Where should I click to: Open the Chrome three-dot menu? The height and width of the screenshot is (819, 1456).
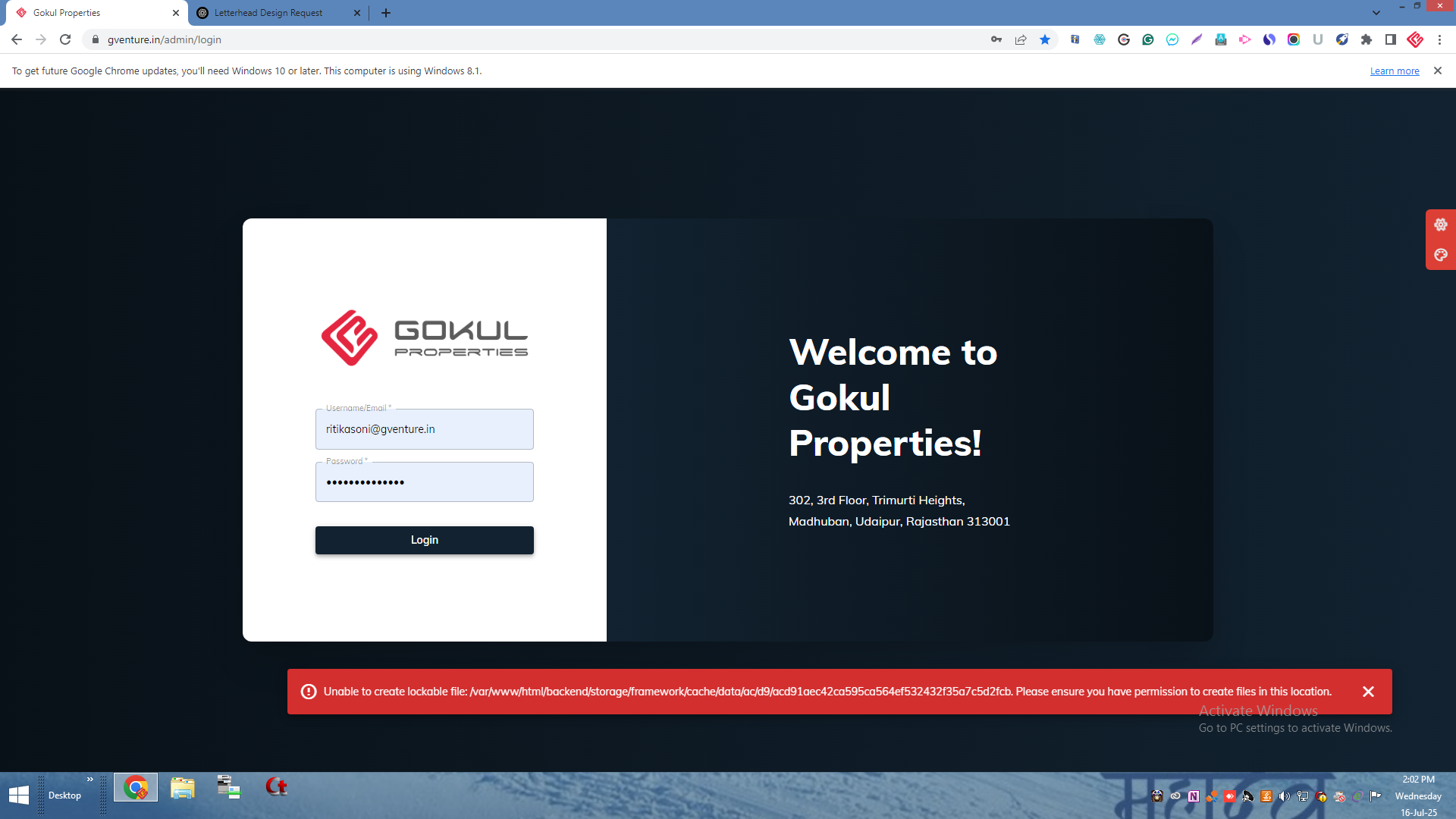pos(1439,39)
